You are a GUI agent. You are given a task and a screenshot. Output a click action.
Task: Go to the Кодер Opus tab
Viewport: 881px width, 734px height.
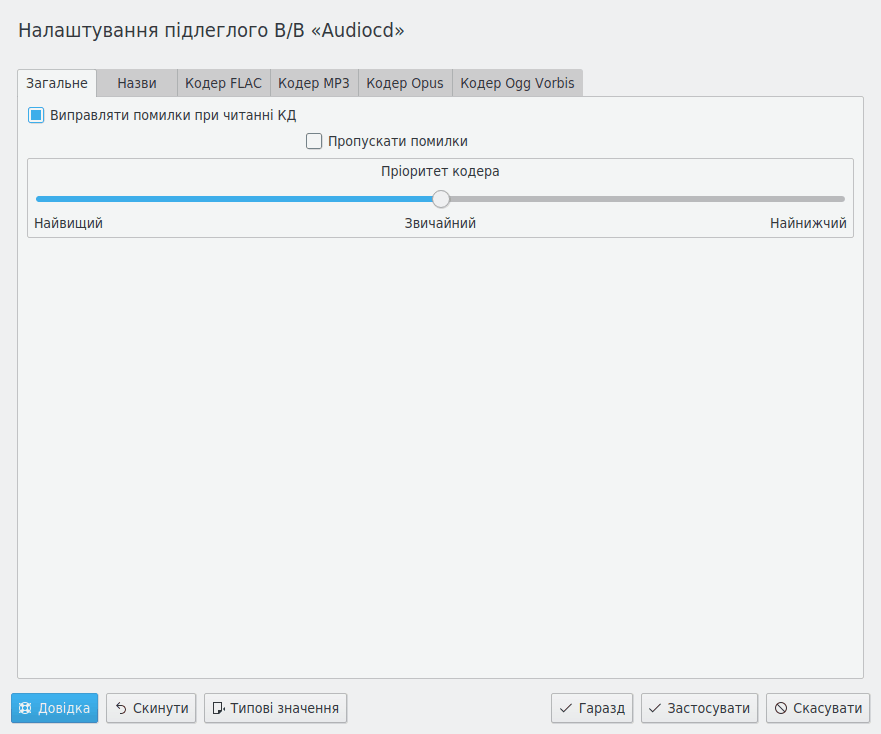[x=405, y=83]
